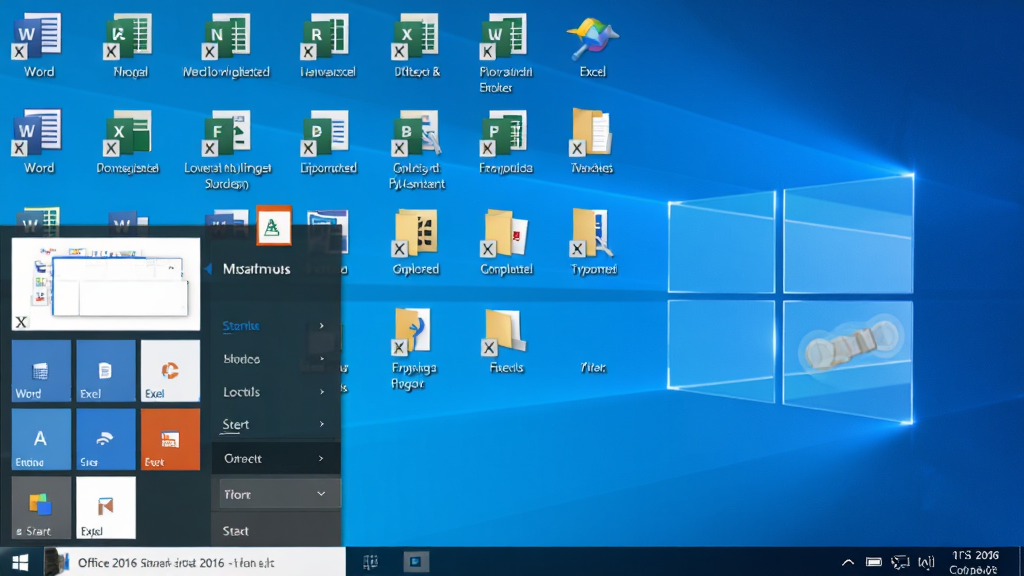This screenshot has height=576, width=1024.
Task: Show hidden tray icons chevron
Action: pos(848,562)
